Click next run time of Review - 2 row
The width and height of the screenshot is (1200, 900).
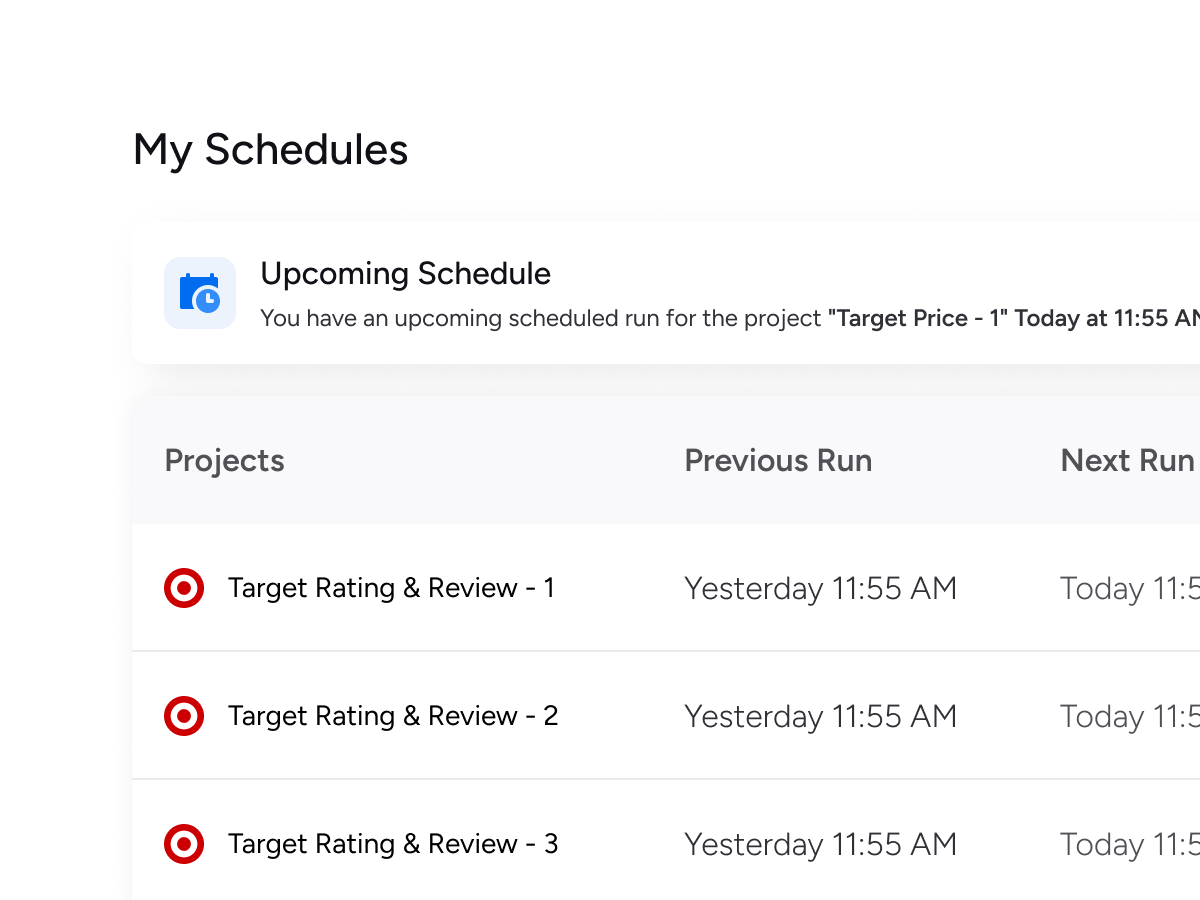(1129, 717)
